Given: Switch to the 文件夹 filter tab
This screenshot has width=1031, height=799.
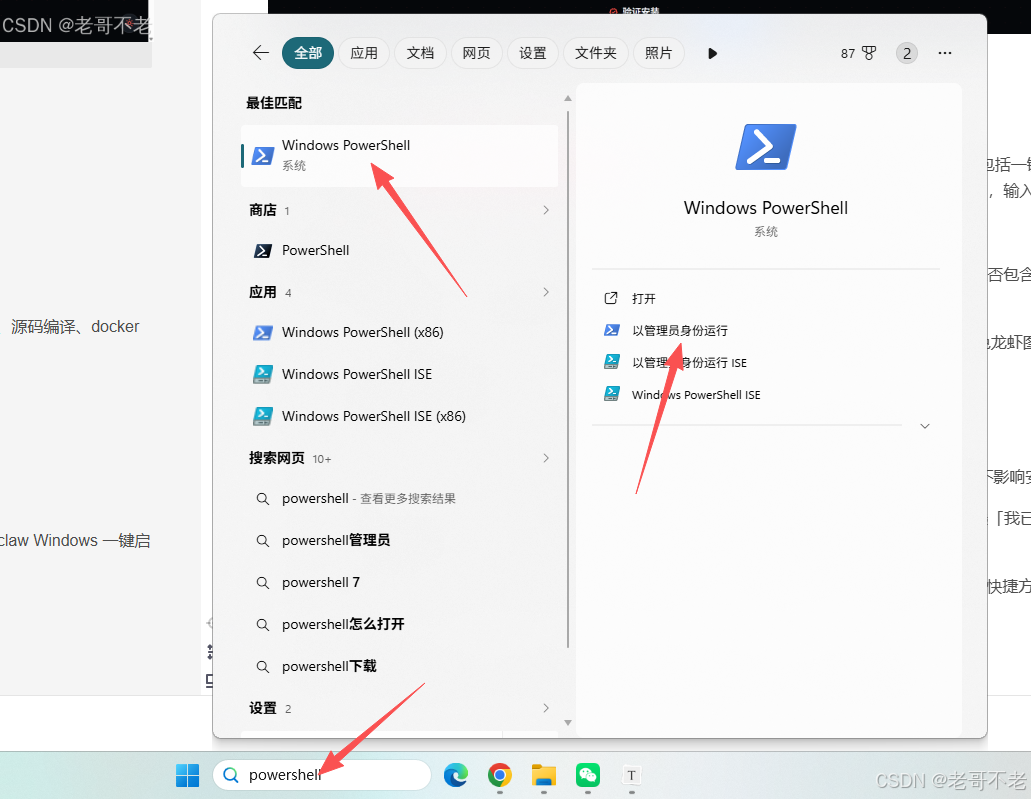Looking at the screenshot, I should [596, 53].
